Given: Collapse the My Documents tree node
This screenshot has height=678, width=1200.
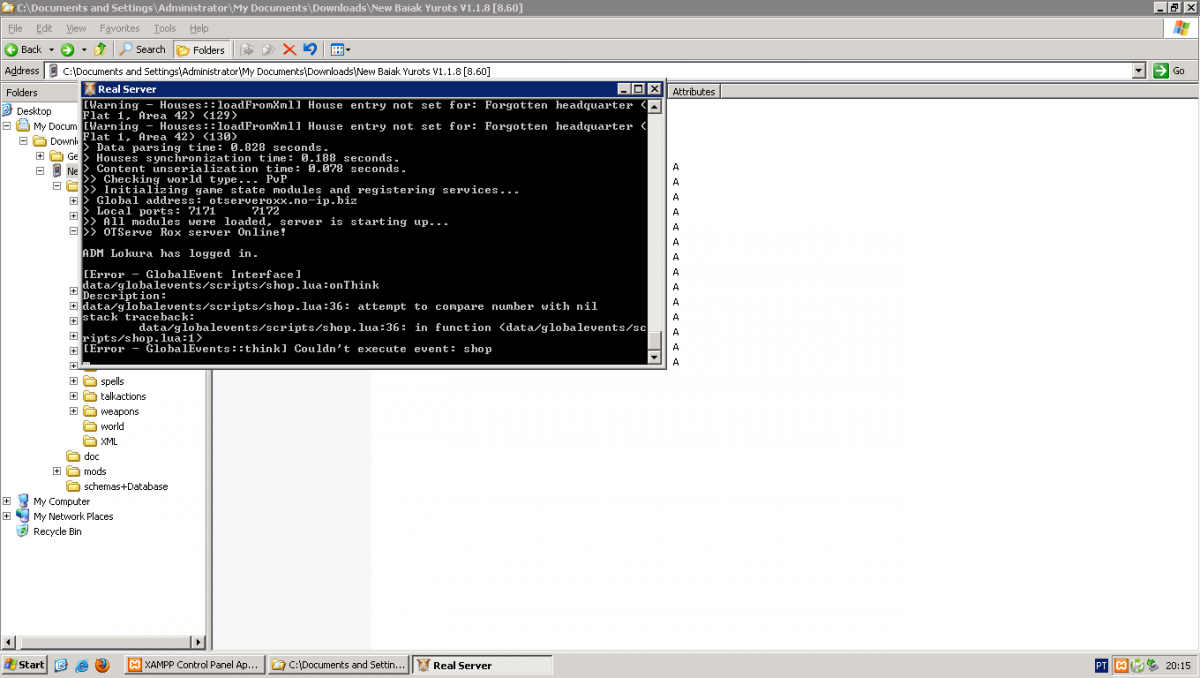Looking at the screenshot, I should pyautogui.click(x=7, y=126).
